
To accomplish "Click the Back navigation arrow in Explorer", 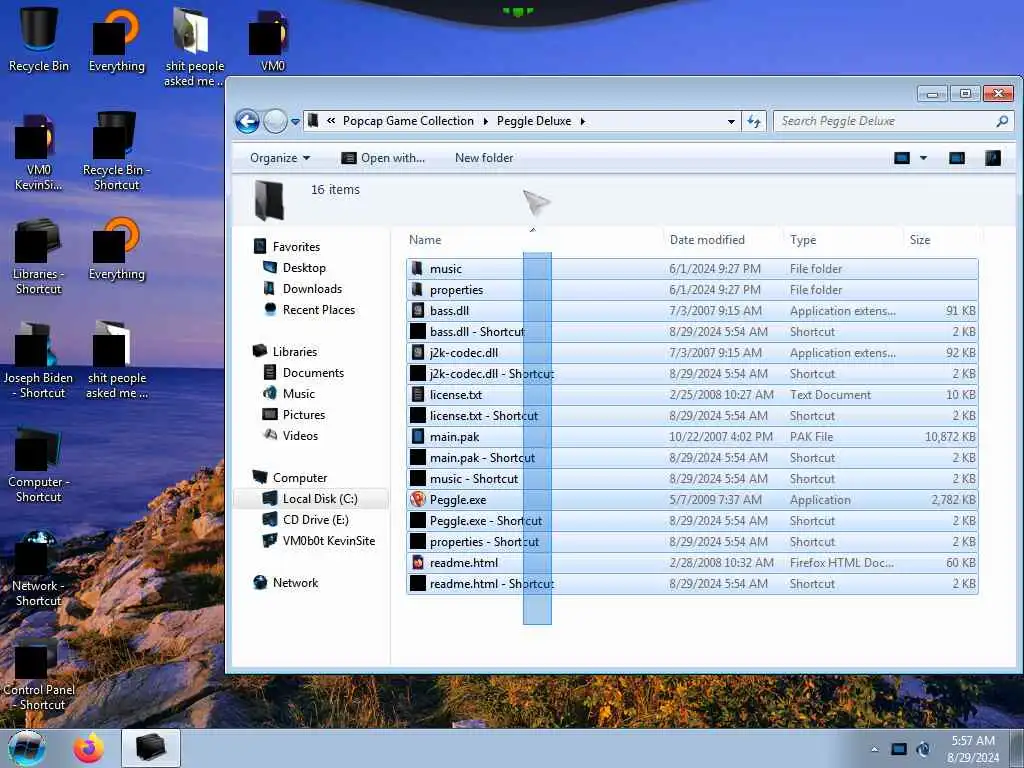I will [247, 121].
